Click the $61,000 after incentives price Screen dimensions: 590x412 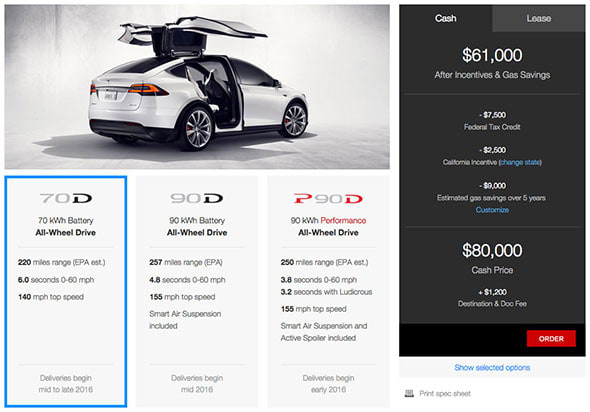coord(492,55)
